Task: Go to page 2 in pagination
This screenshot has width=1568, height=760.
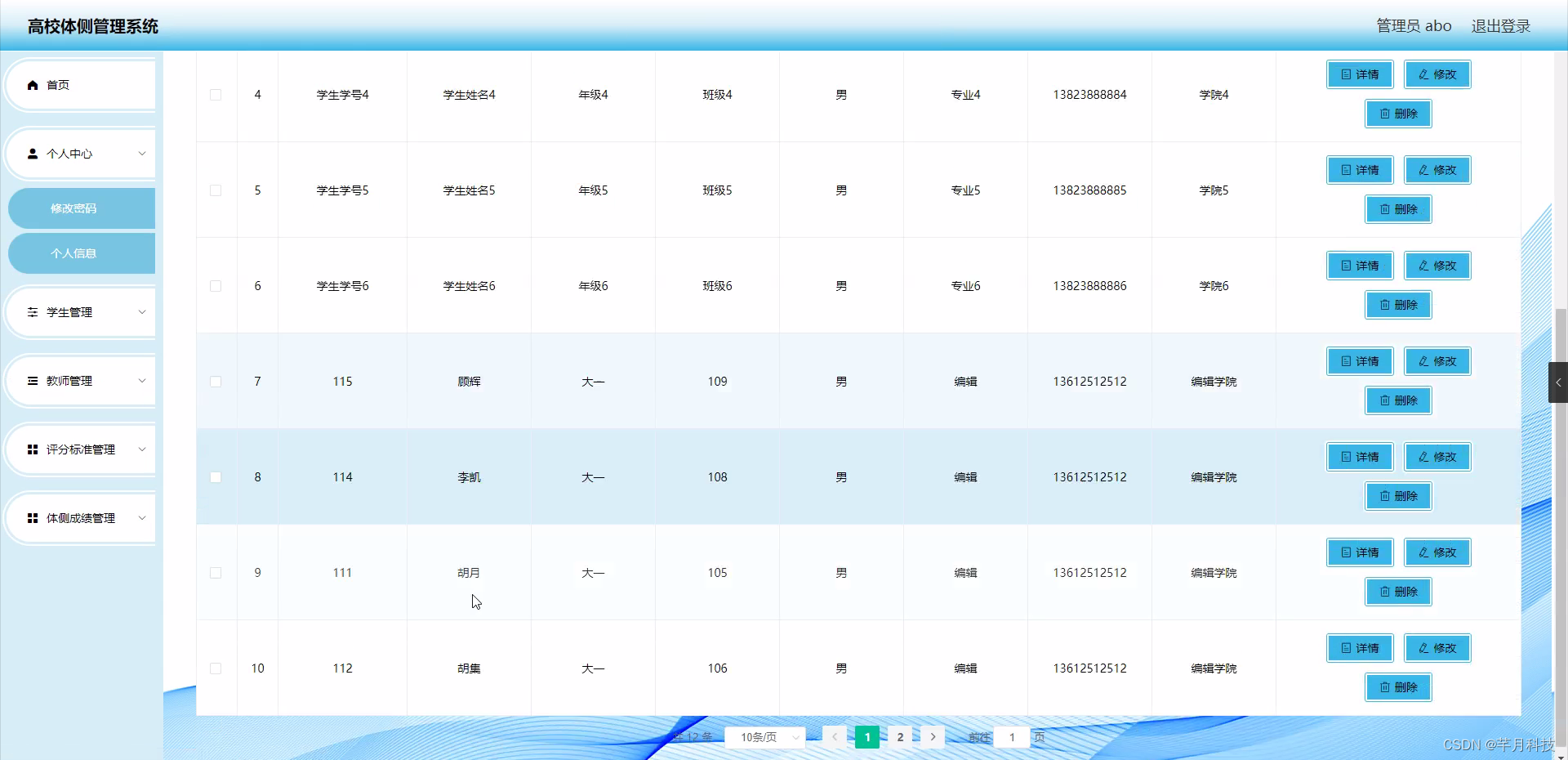Action: pyautogui.click(x=900, y=736)
